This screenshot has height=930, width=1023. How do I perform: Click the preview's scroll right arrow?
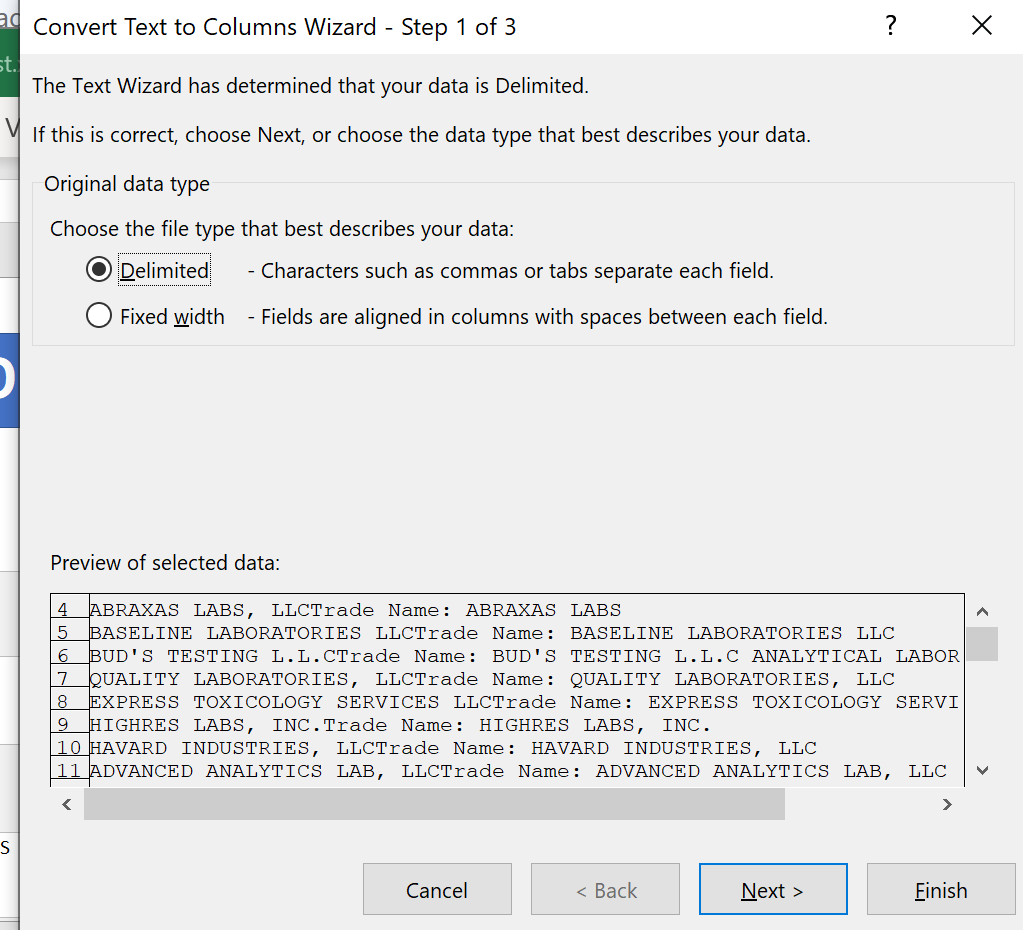pos(947,804)
